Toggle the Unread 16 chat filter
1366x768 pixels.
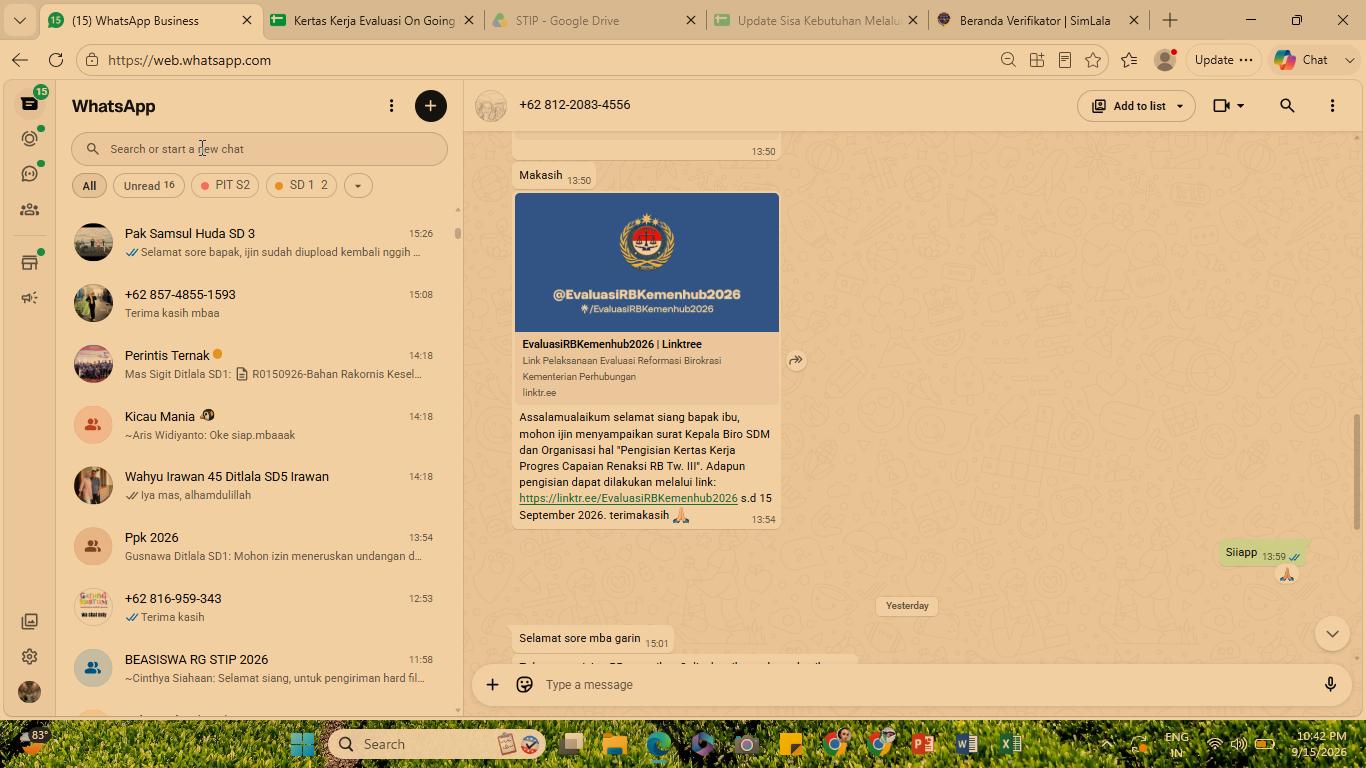point(149,186)
